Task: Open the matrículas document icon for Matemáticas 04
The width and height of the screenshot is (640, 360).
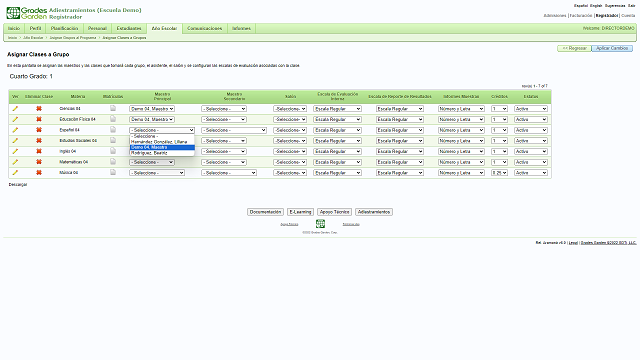Action: pyautogui.click(x=113, y=162)
